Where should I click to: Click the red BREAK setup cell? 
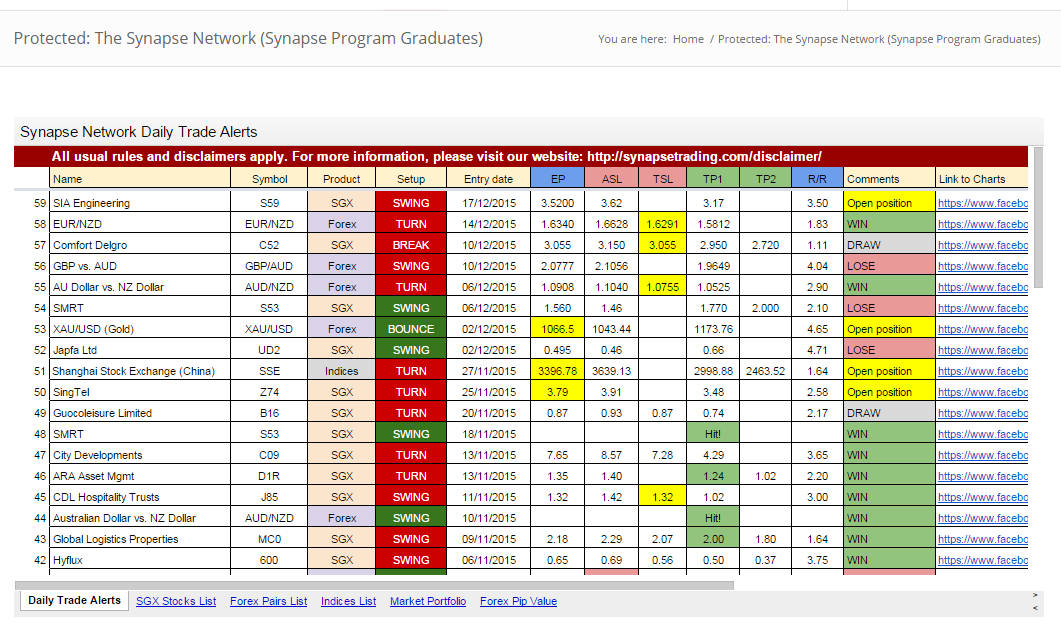click(411, 245)
